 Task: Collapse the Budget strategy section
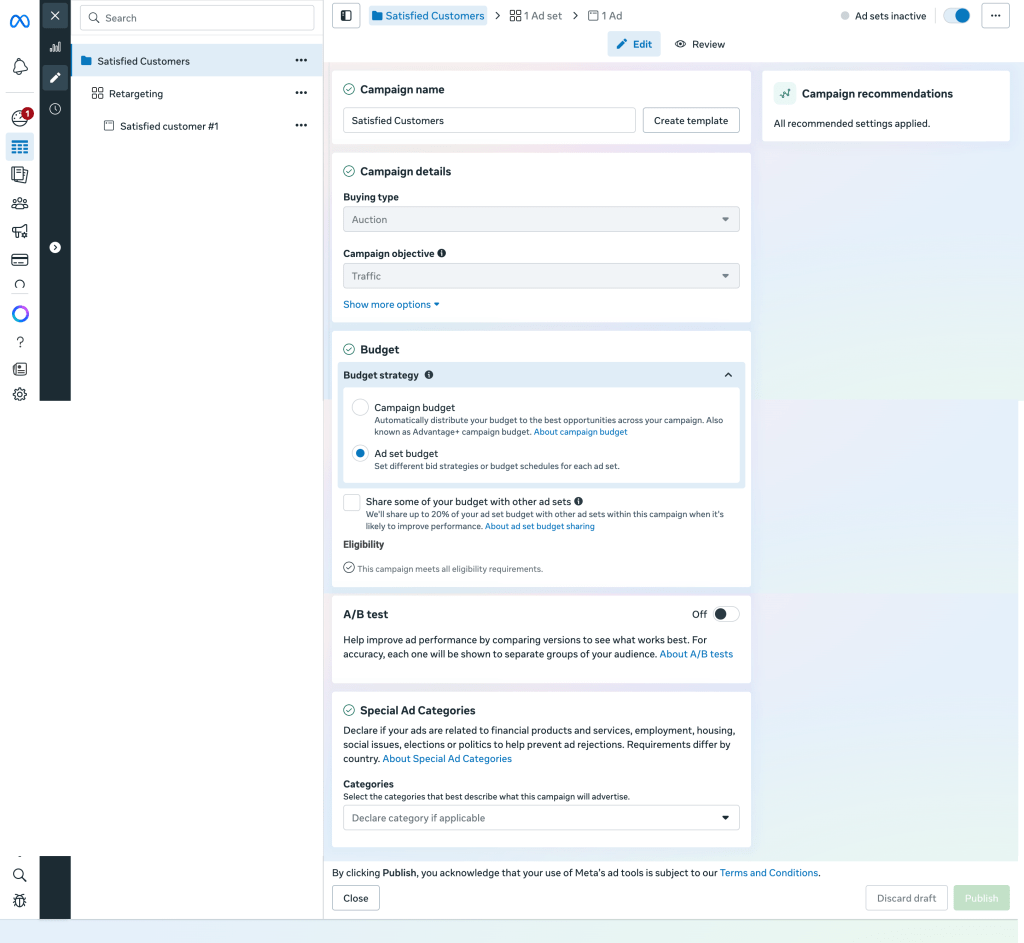click(728, 375)
